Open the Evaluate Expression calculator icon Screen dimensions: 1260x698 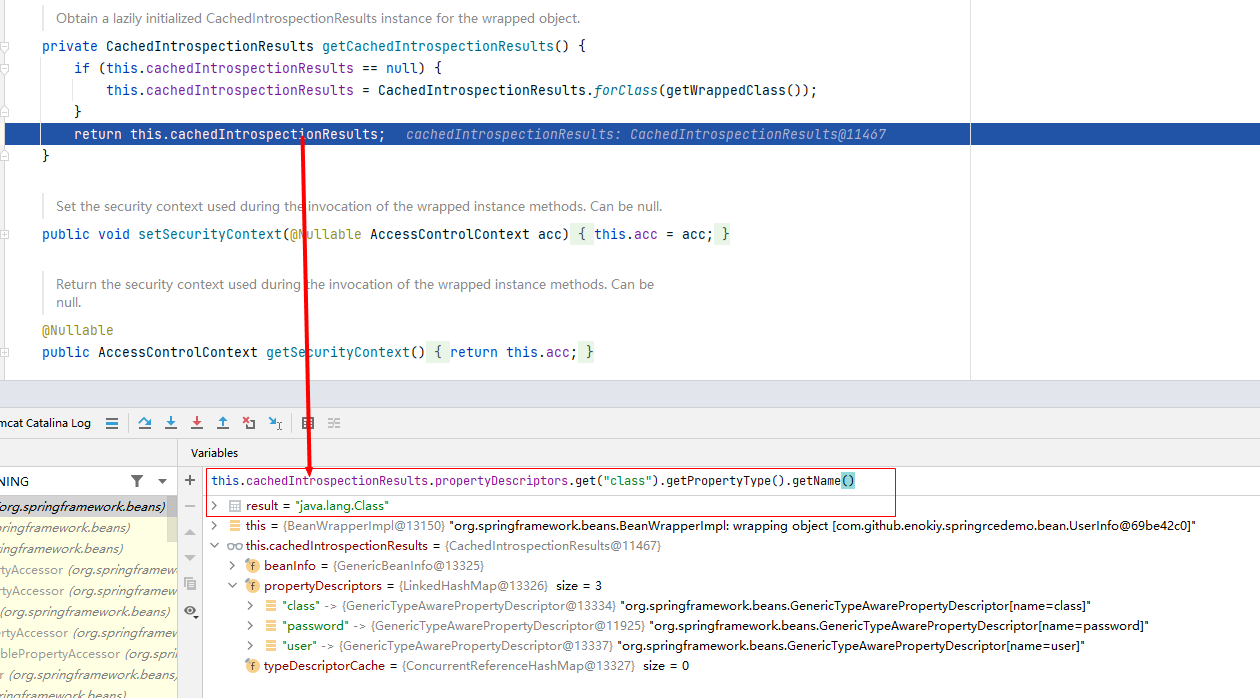pyautogui.click(x=308, y=423)
